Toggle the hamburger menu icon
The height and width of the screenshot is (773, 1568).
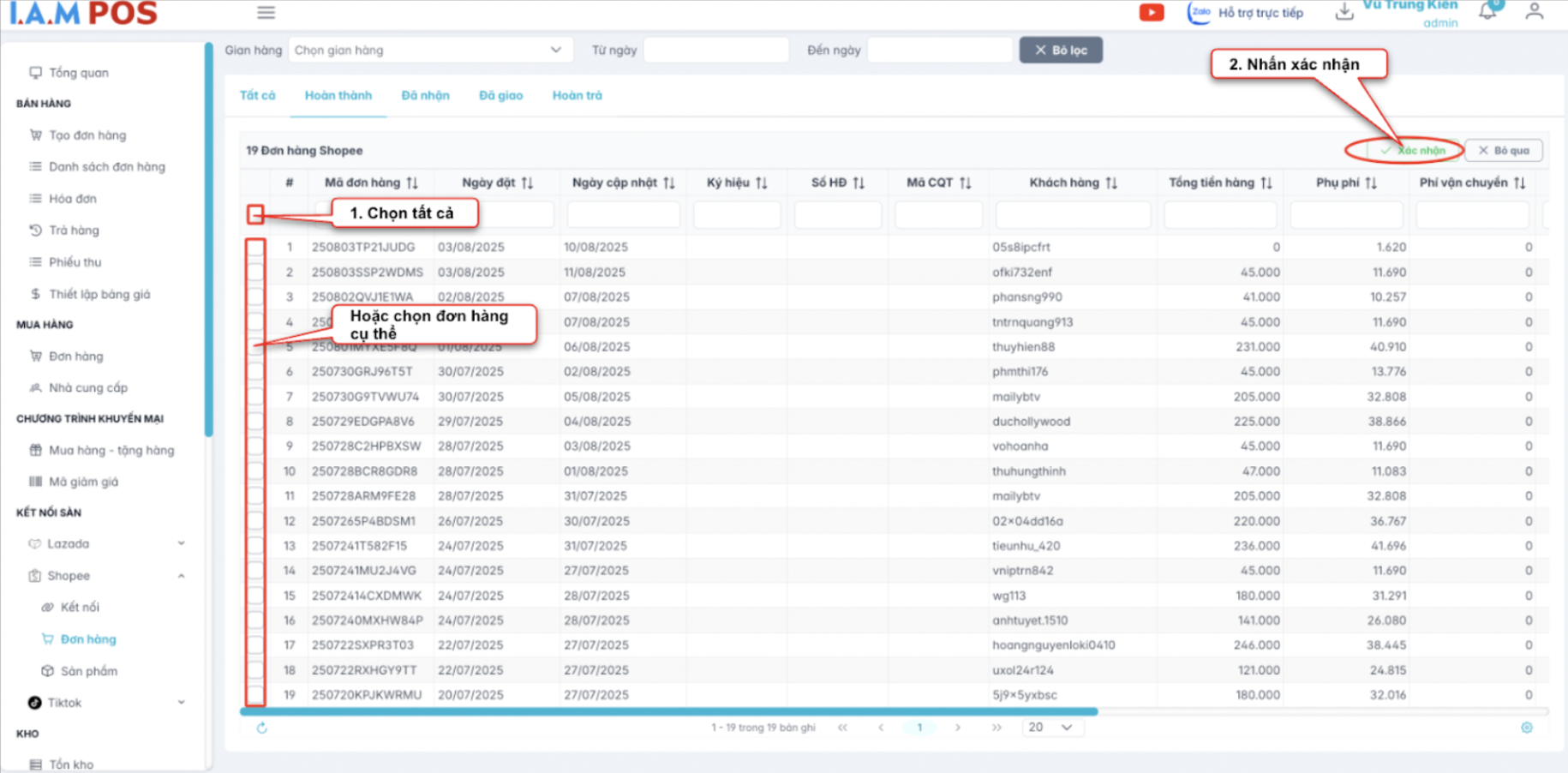pyautogui.click(x=266, y=13)
